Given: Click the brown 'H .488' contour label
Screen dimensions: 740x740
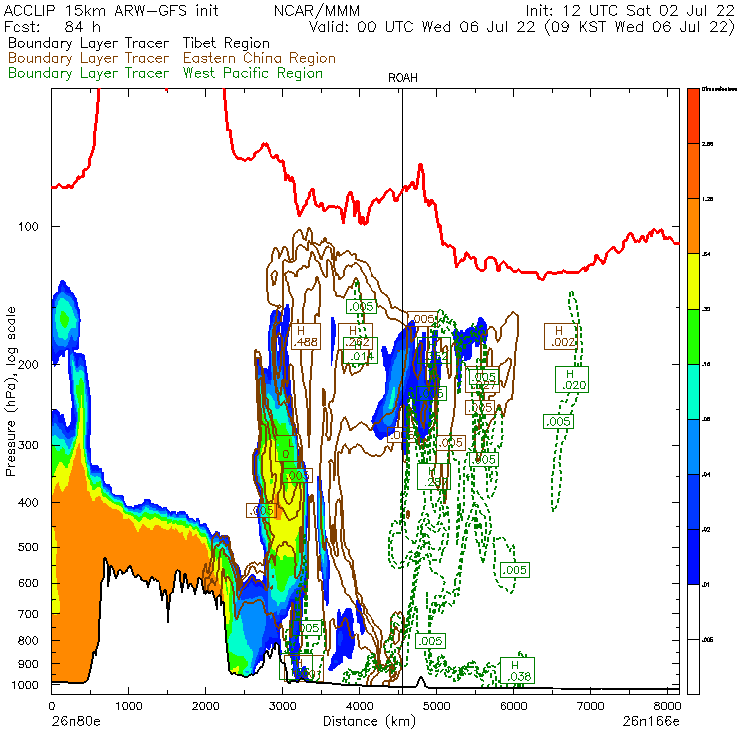Looking at the screenshot, I should [305, 336].
